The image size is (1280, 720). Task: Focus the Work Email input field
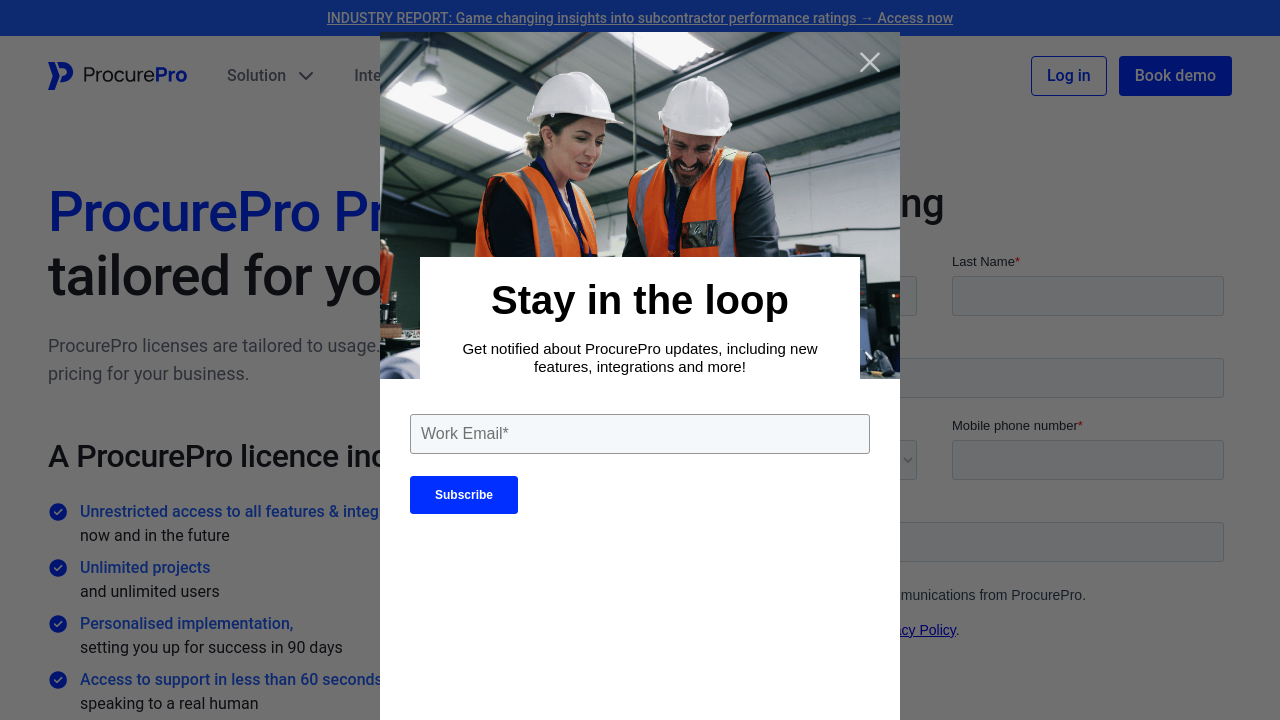[x=639, y=434]
